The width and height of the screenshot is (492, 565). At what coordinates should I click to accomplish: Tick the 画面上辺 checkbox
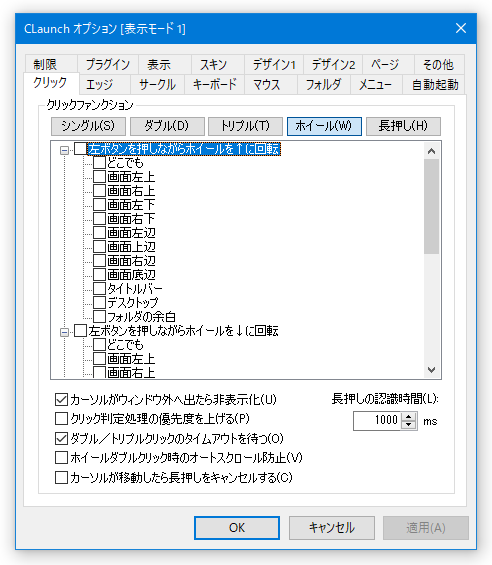(x=99, y=246)
